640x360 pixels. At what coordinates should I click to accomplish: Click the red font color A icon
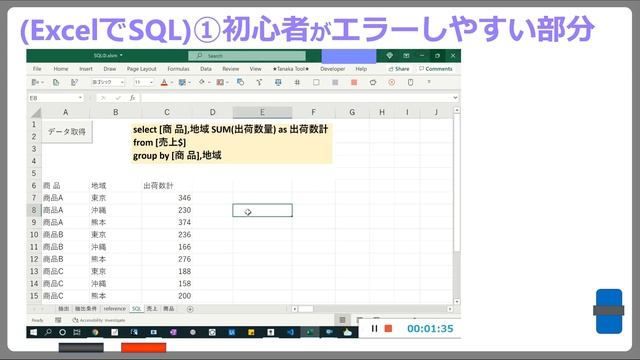164,82
